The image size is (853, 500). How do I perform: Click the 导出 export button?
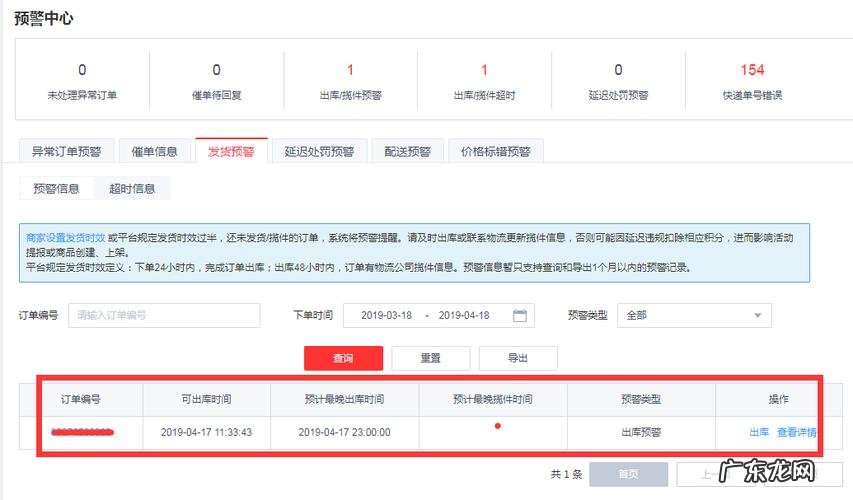pos(517,358)
